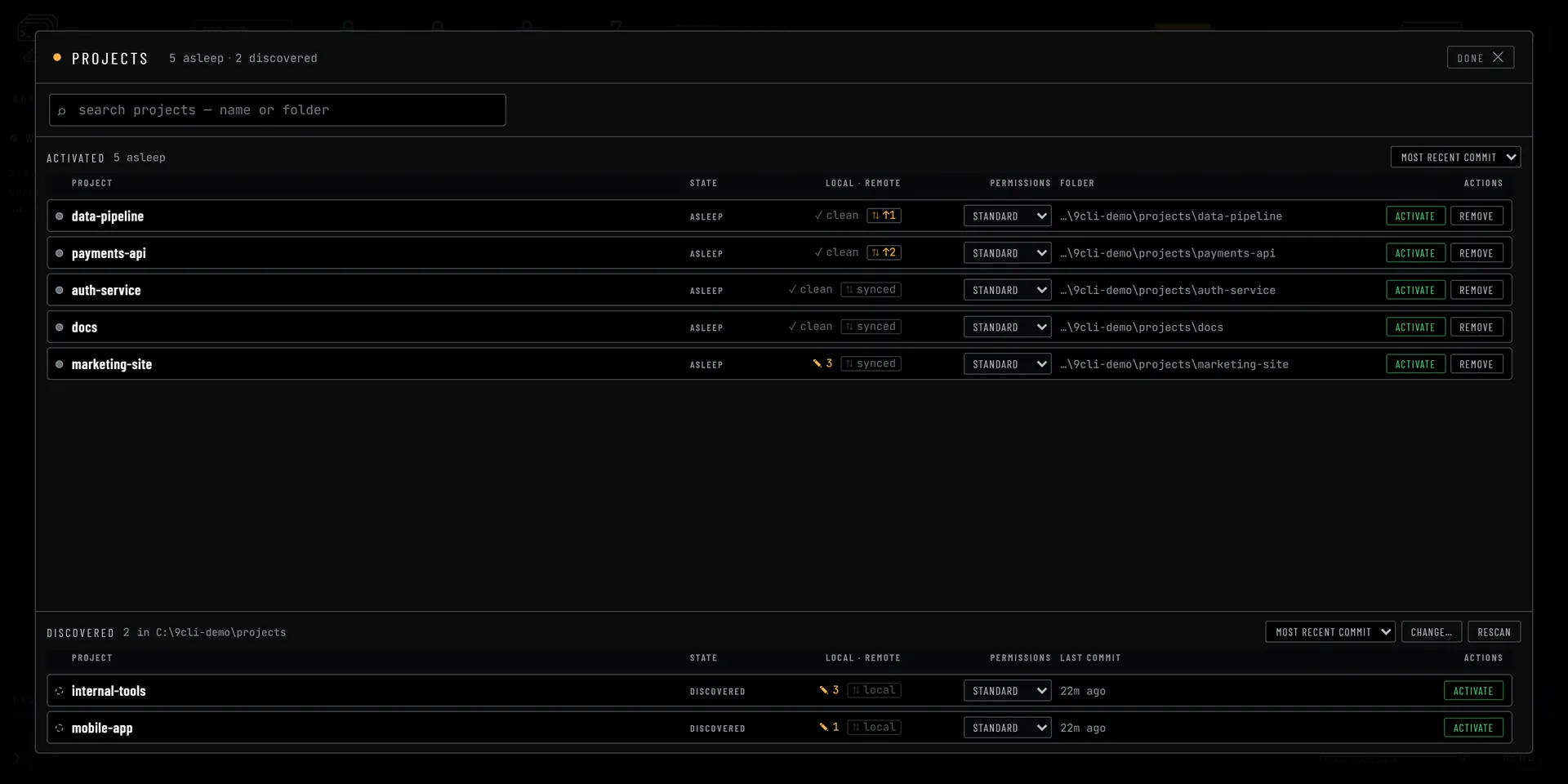Open permissions dropdown for data-pipeline
Image resolution: width=1568 pixels, height=784 pixels.
(1007, 216)
